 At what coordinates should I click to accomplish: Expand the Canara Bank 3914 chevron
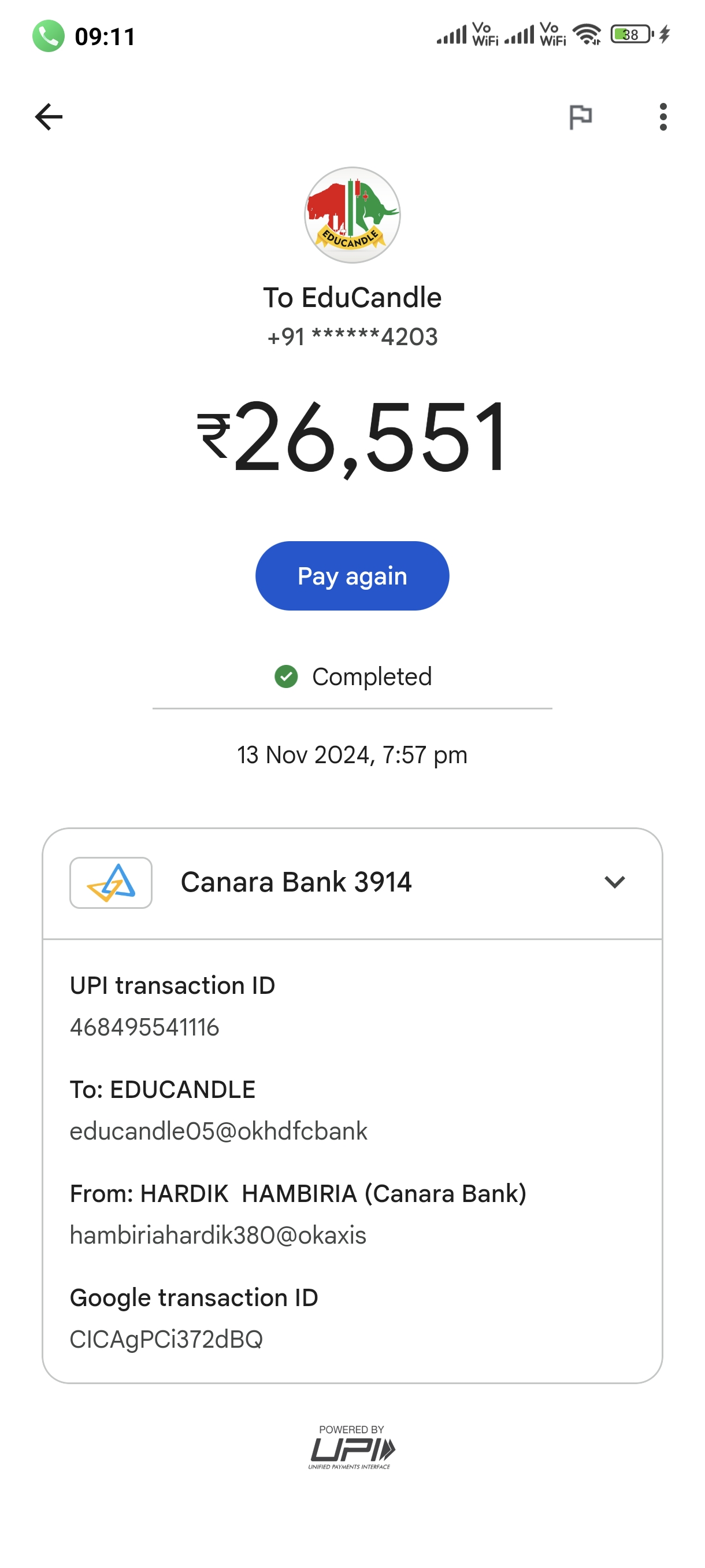pyautogui.click(x=614, y=882)
